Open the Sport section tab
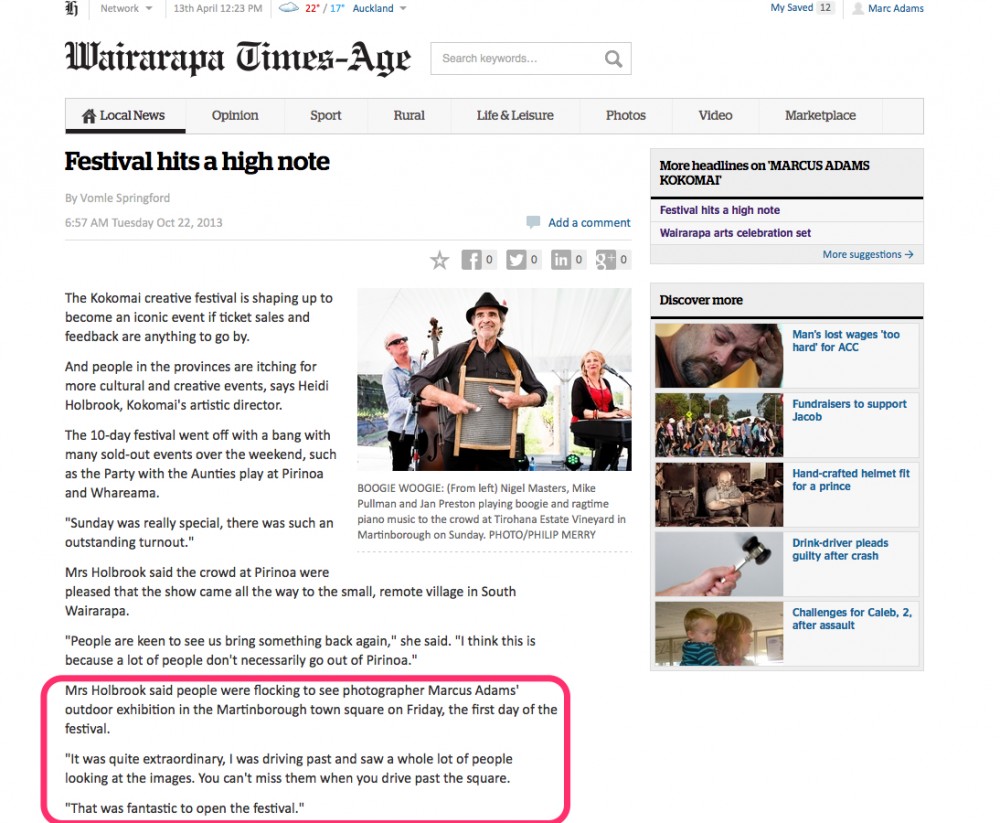The image size is (1000, 823). tap(325, 115)
